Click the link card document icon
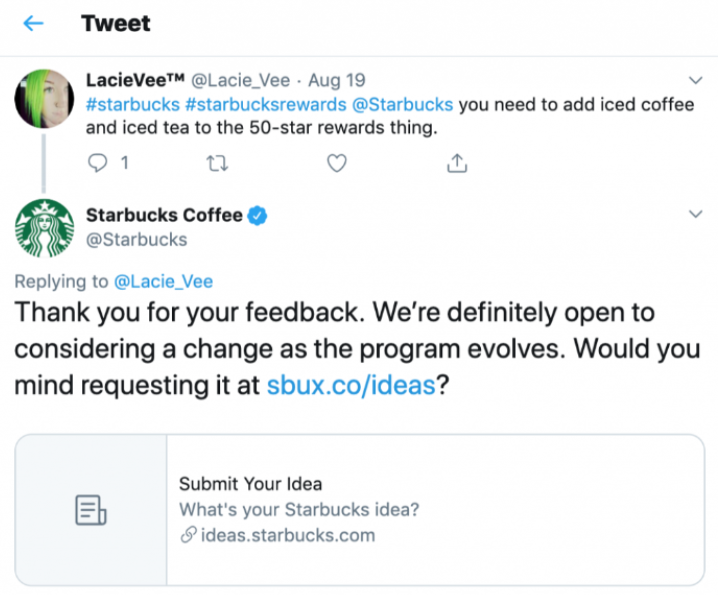 pos(91,510)
